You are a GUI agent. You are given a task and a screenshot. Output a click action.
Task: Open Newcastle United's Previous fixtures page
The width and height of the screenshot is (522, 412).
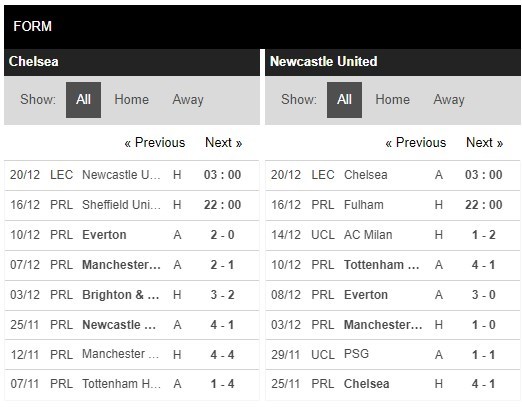pos(416,143)
